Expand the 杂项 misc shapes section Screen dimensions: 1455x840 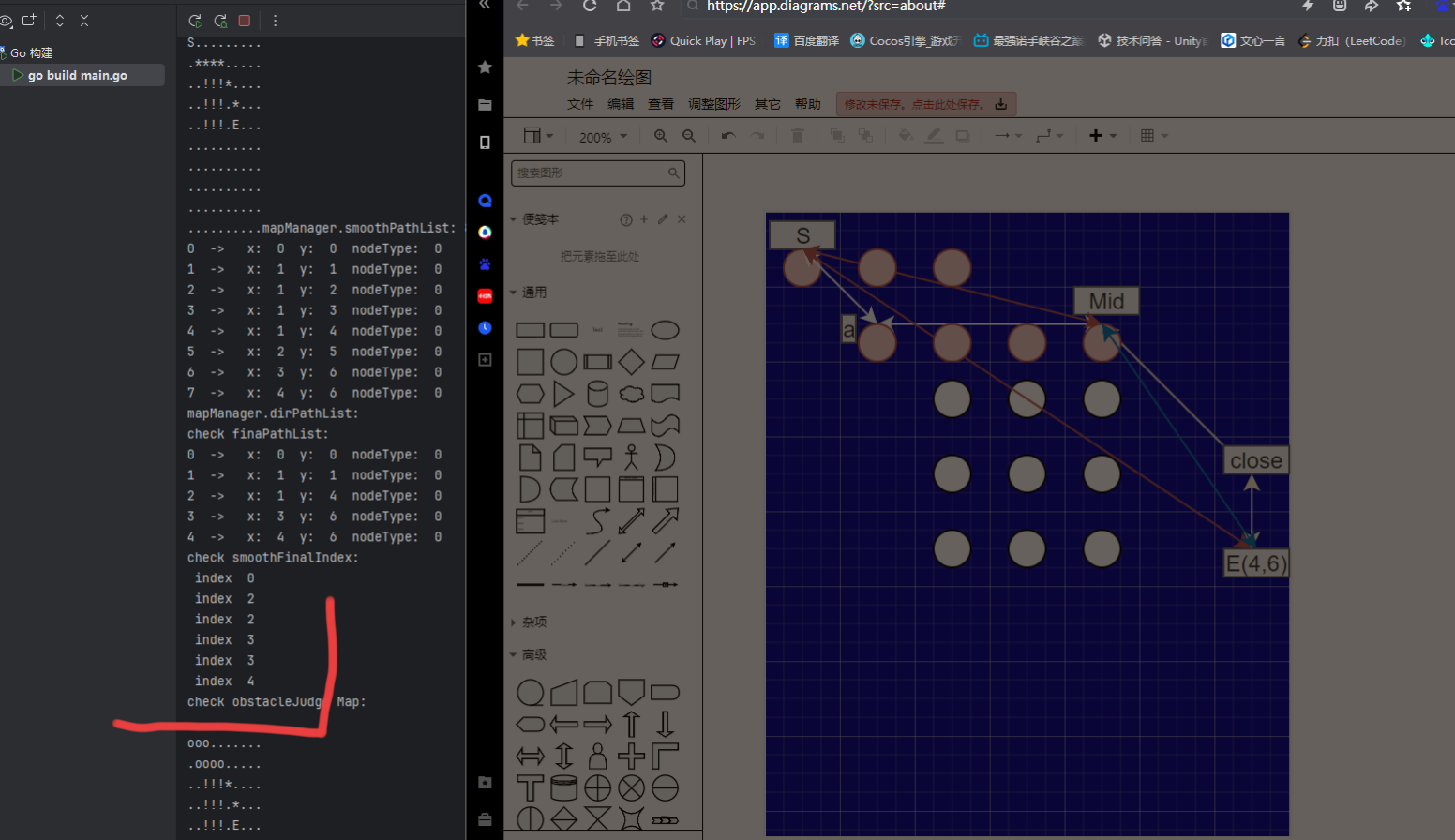pos(529,622)
